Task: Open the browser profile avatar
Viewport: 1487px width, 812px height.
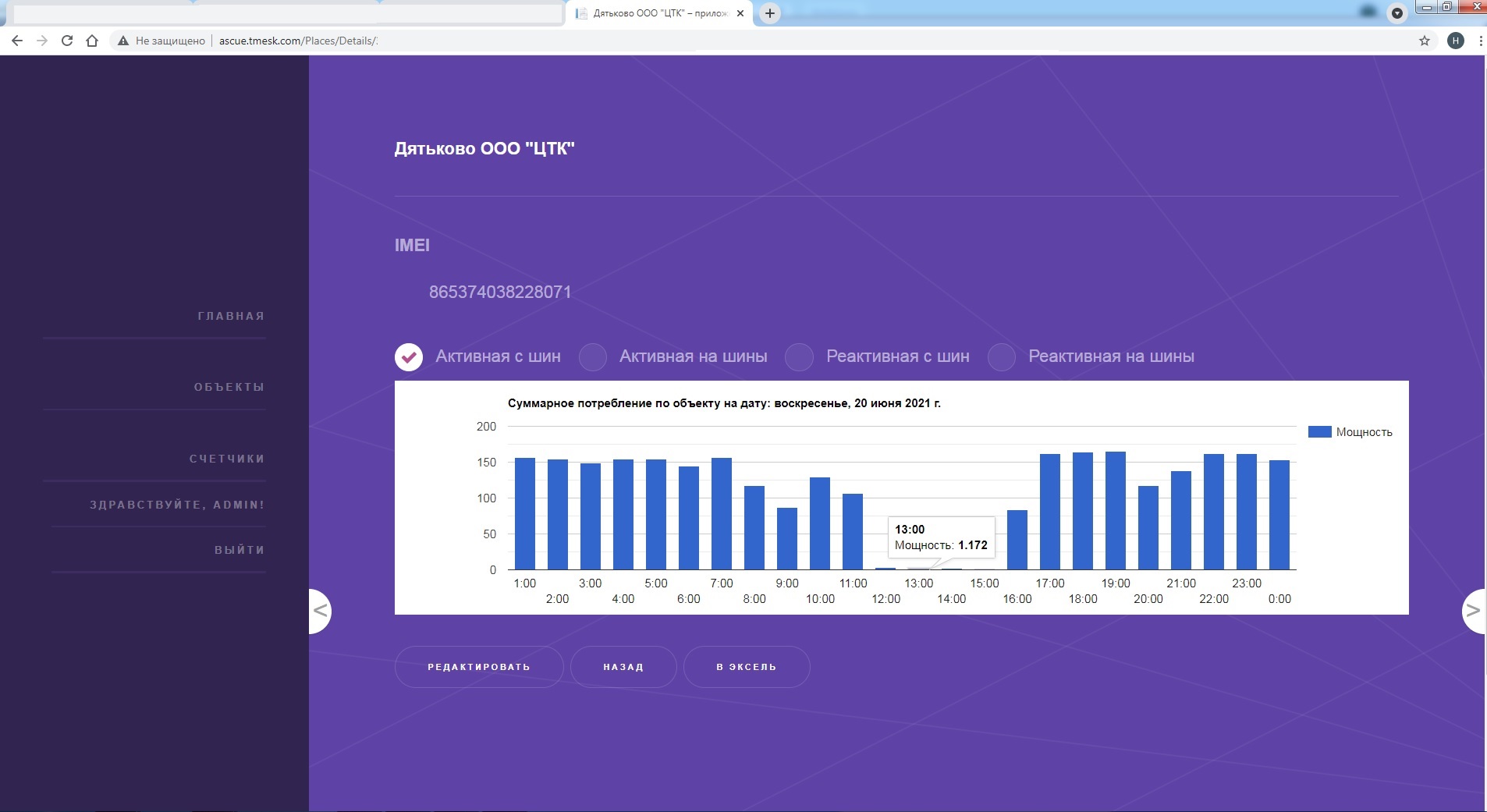Action: click(x=1456, y=41)
